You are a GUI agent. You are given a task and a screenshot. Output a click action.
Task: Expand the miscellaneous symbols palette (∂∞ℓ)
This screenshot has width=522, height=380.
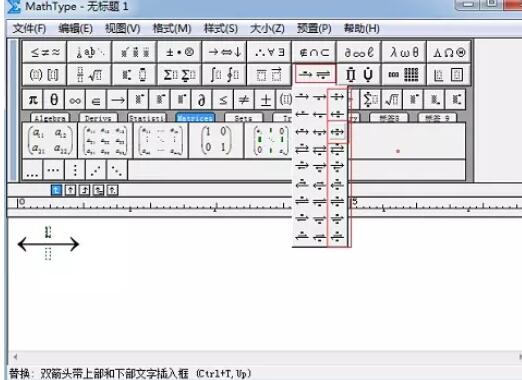pyautogui.click(x=359, y=52)
